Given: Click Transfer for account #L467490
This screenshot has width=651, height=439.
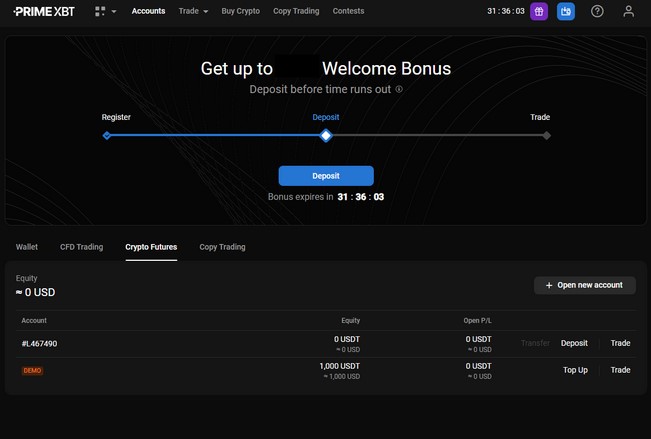Looking at the screenshot, I should (x=535, y=343).
